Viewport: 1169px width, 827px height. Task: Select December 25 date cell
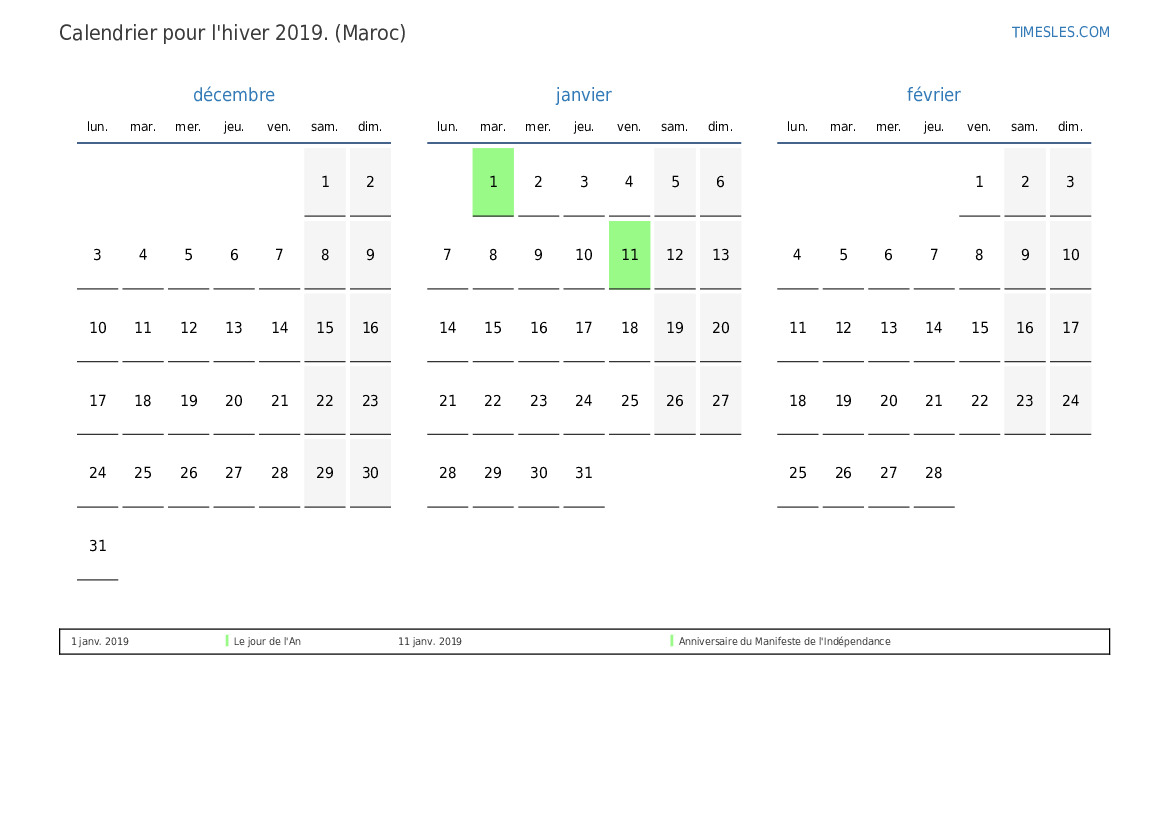(143, 473)
